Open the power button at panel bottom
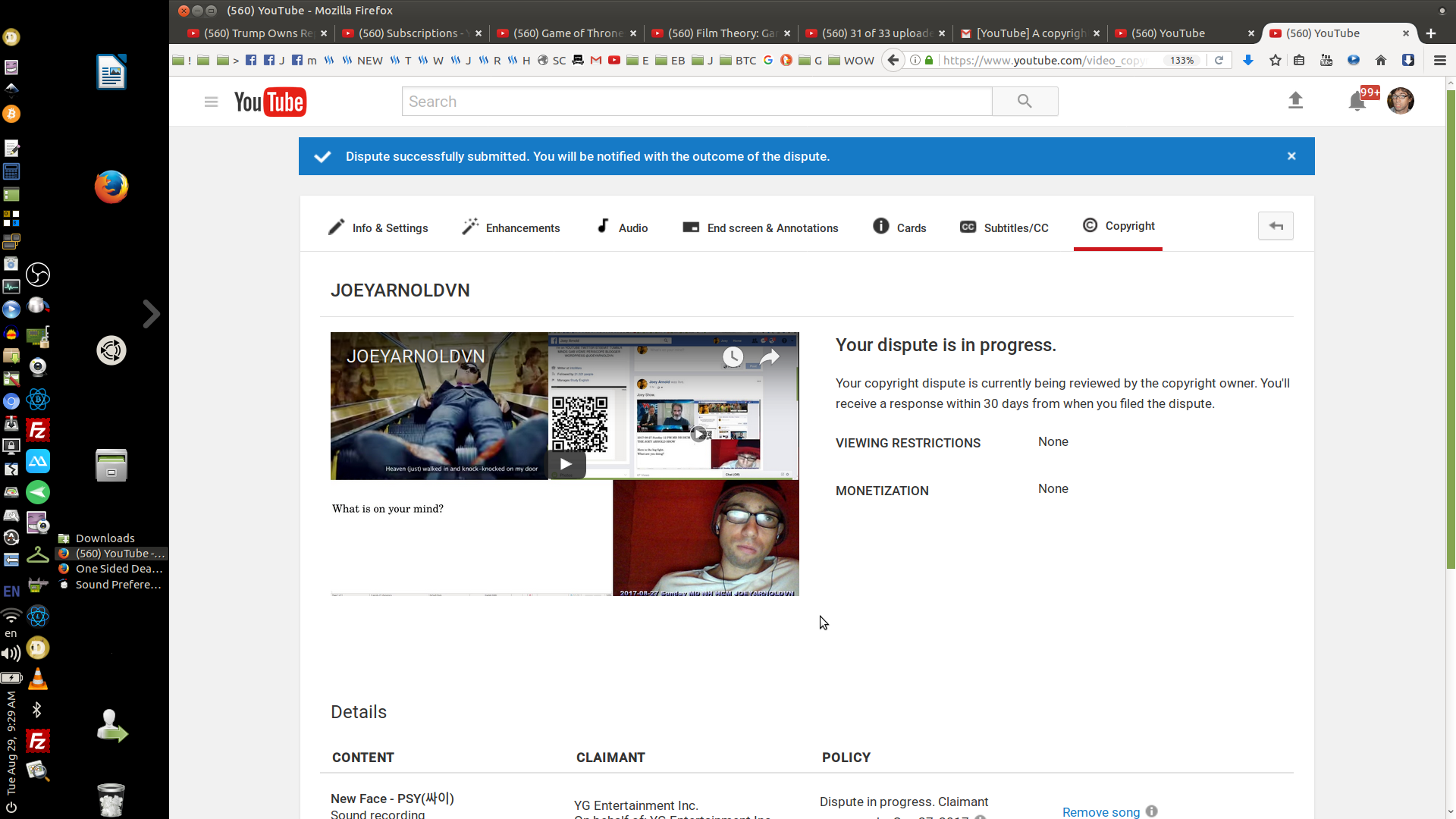This screenshot has height=819, width=1456. point(11,807)
